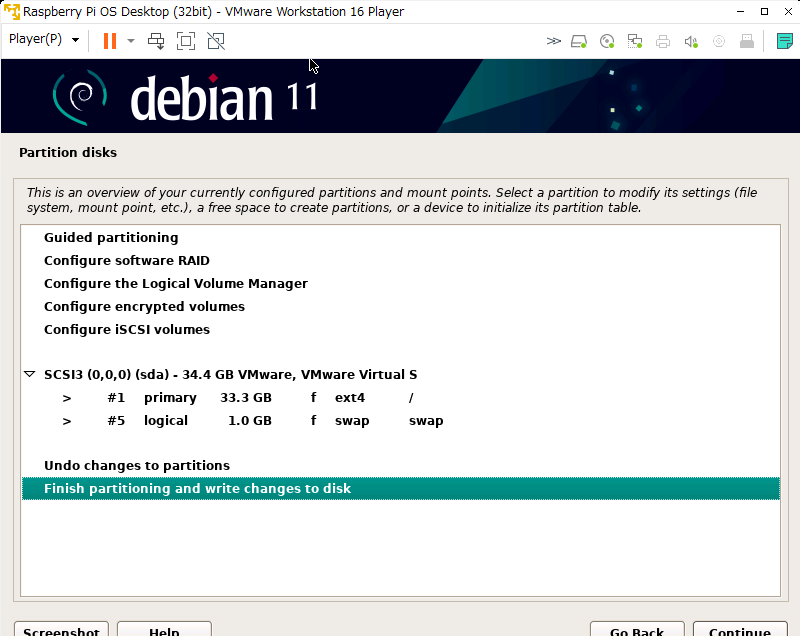Select the SCSI3 (0,0,0) (sda) disk row
This screenshot has width=800, height=636.
[401, 375]
